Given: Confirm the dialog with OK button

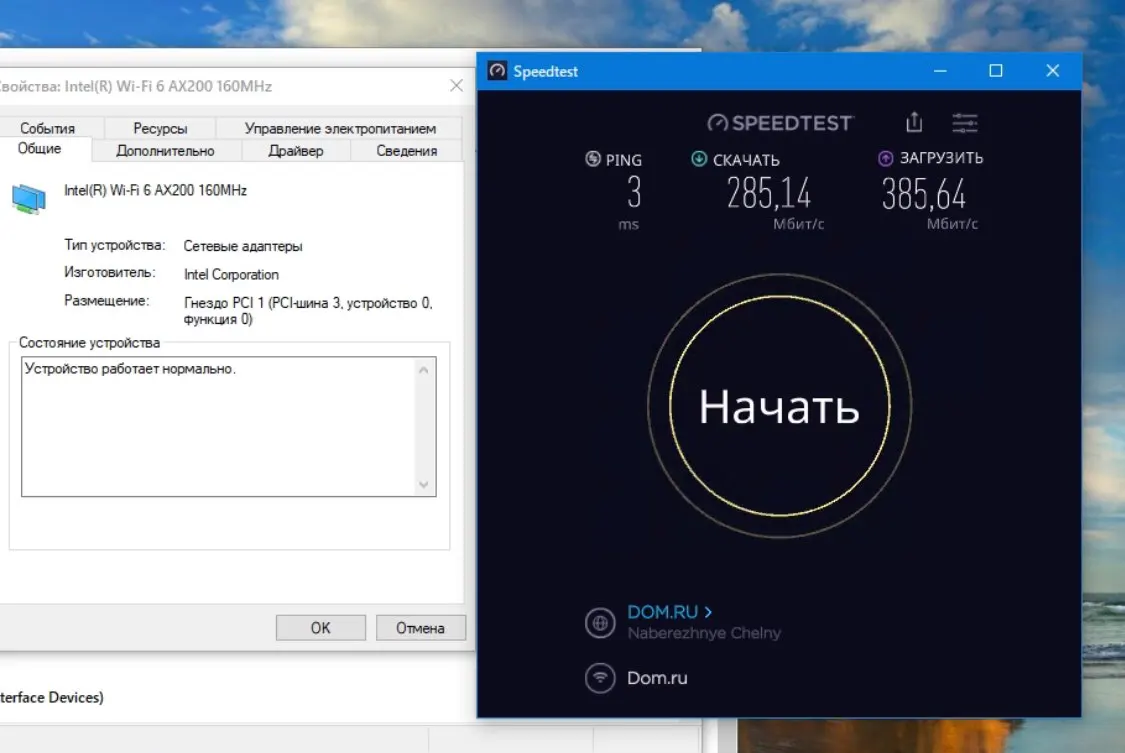Looking at the screenshot, I should pos(321,628).
